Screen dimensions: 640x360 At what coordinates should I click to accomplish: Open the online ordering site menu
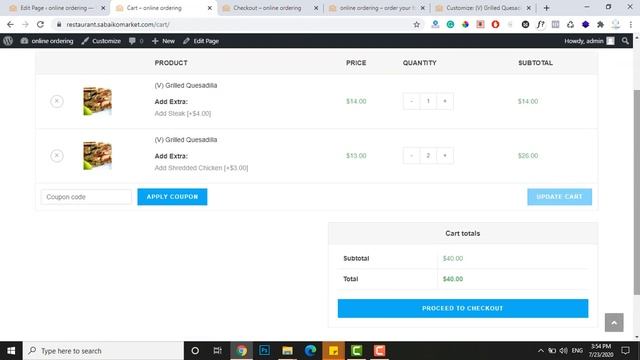(47, 41)
